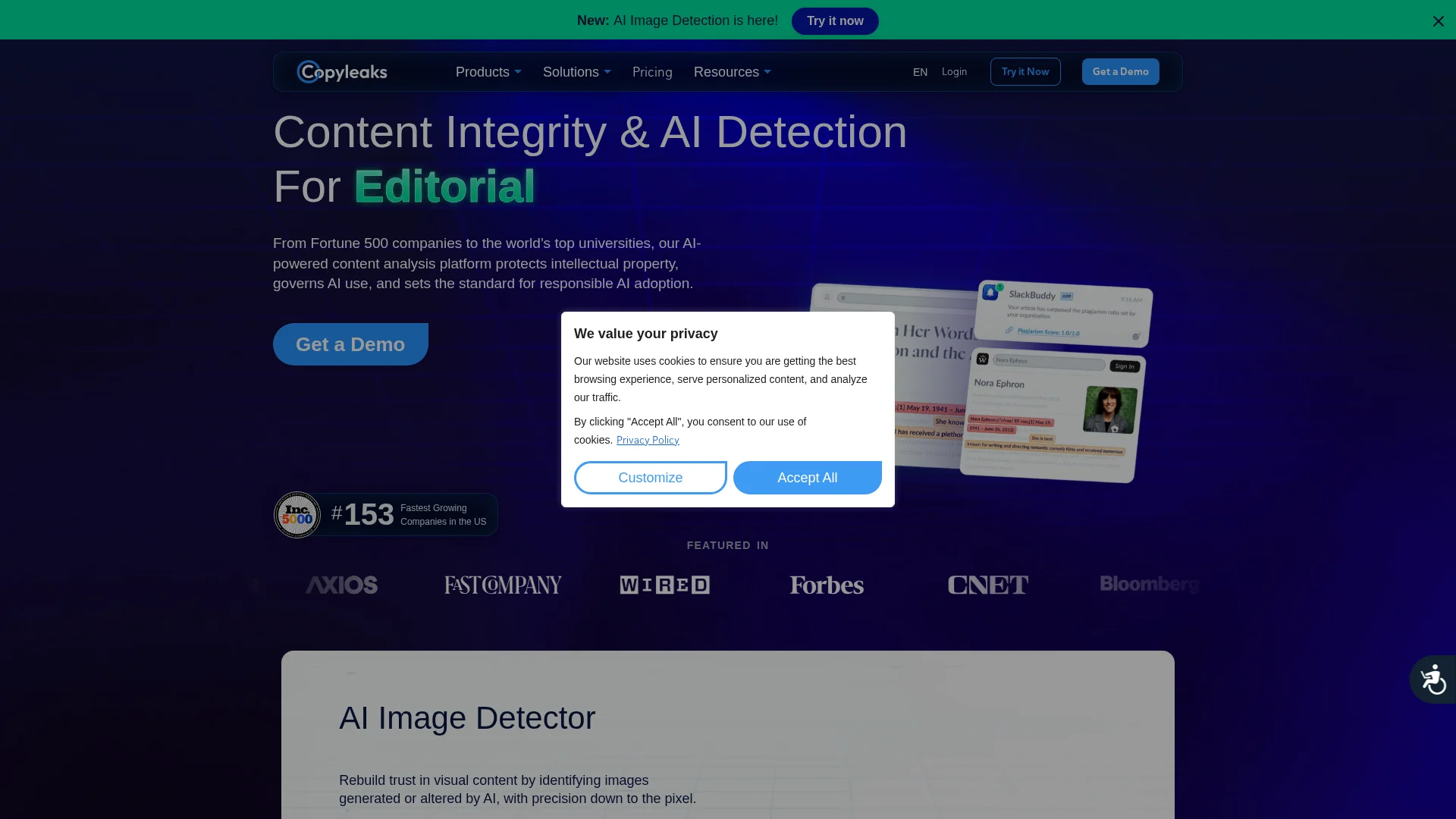Image resolution: width=1456 pixels, height=819 pixels.
Task: Click the CNET logo
Action: point(987,585)
